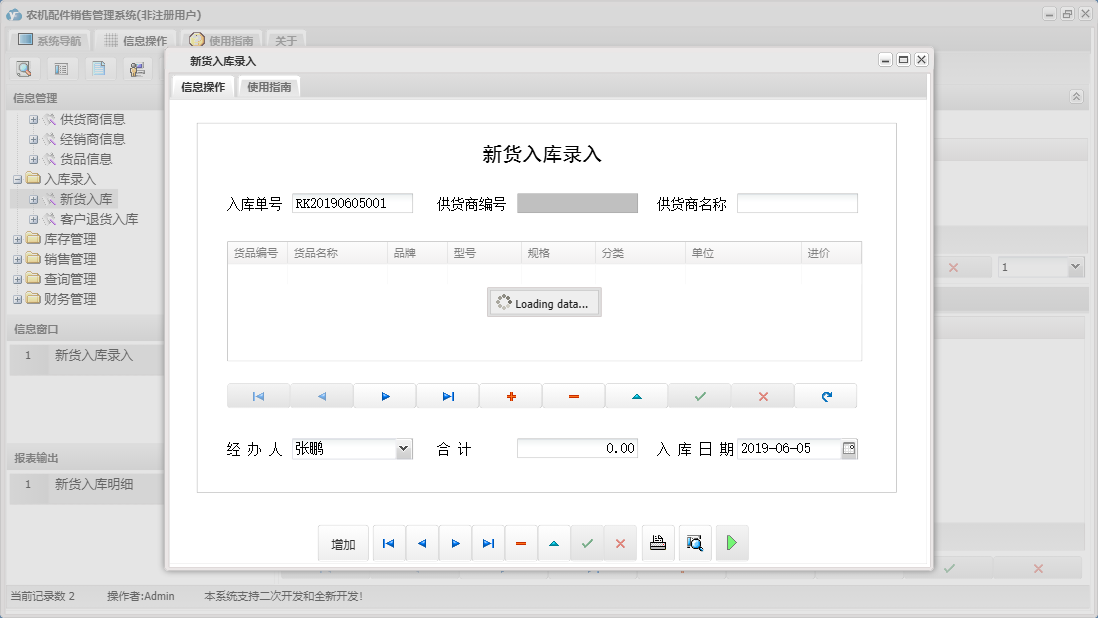This screenshot has width=1098, height=618.
Task: Collapse the 入库录入 folder in the tree
Action: pyautogui.click(x=17, y=178)
